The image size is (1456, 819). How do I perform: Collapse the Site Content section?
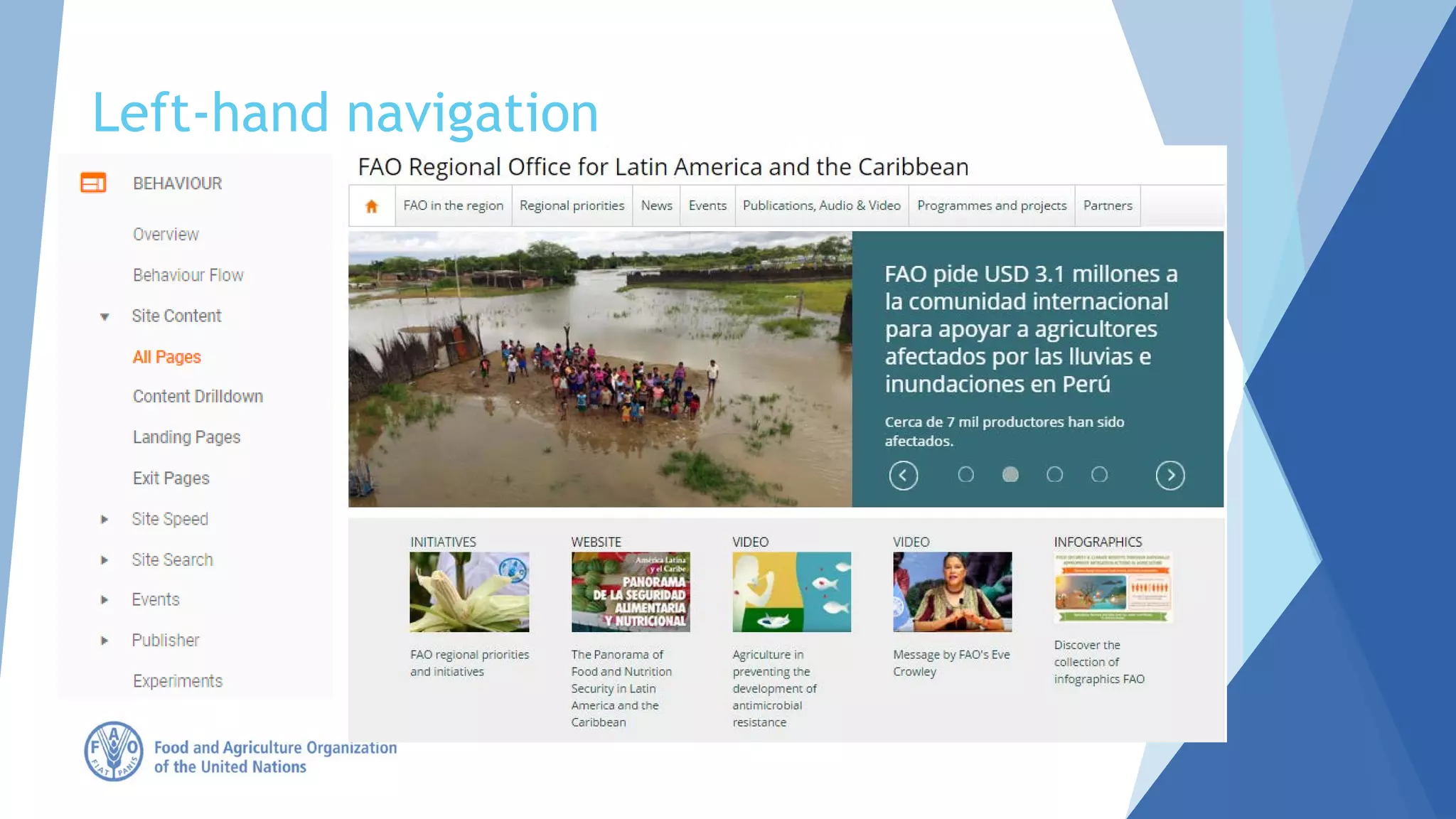[105, 317]
